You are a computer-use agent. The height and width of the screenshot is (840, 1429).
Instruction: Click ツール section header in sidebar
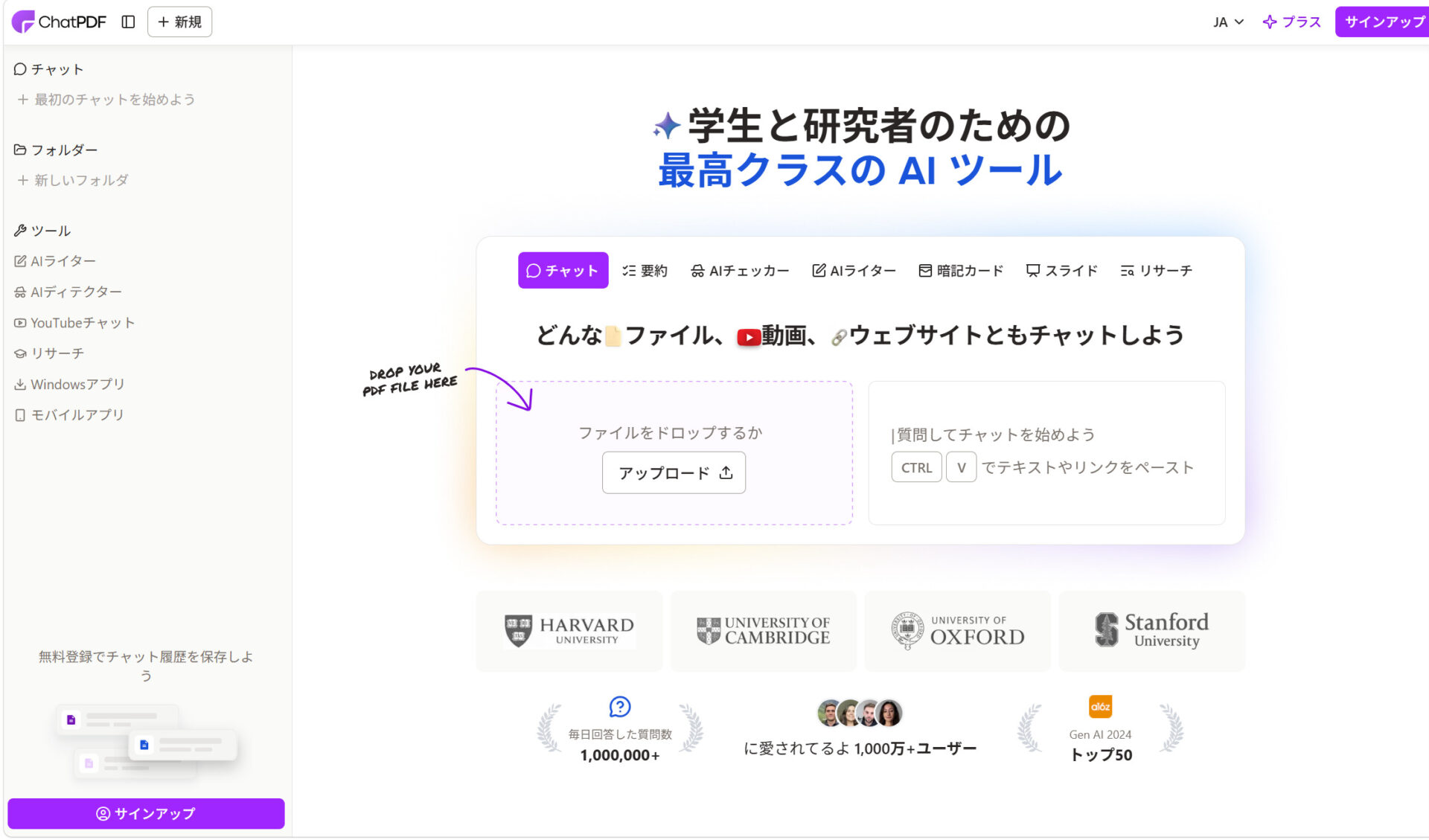click(42, 231)
